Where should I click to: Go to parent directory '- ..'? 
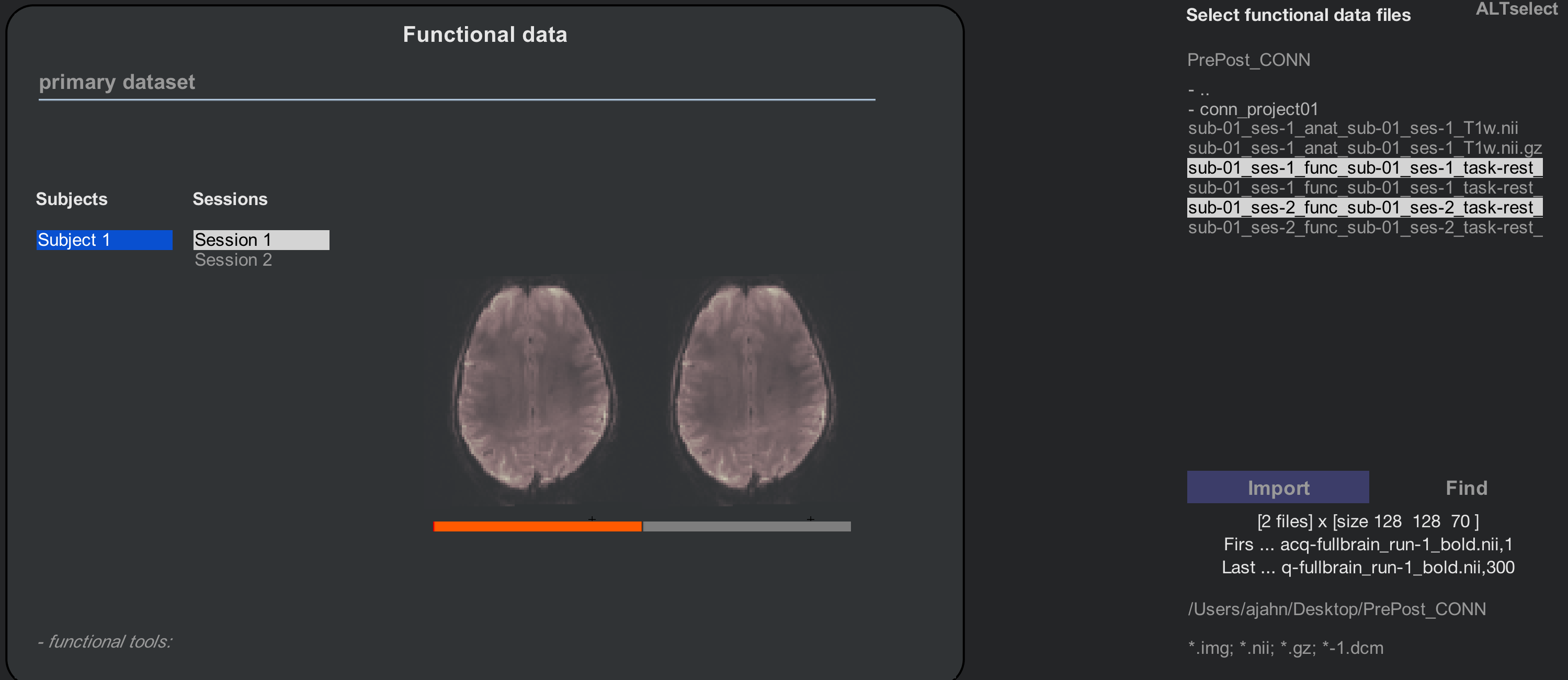pos(1199,89)
